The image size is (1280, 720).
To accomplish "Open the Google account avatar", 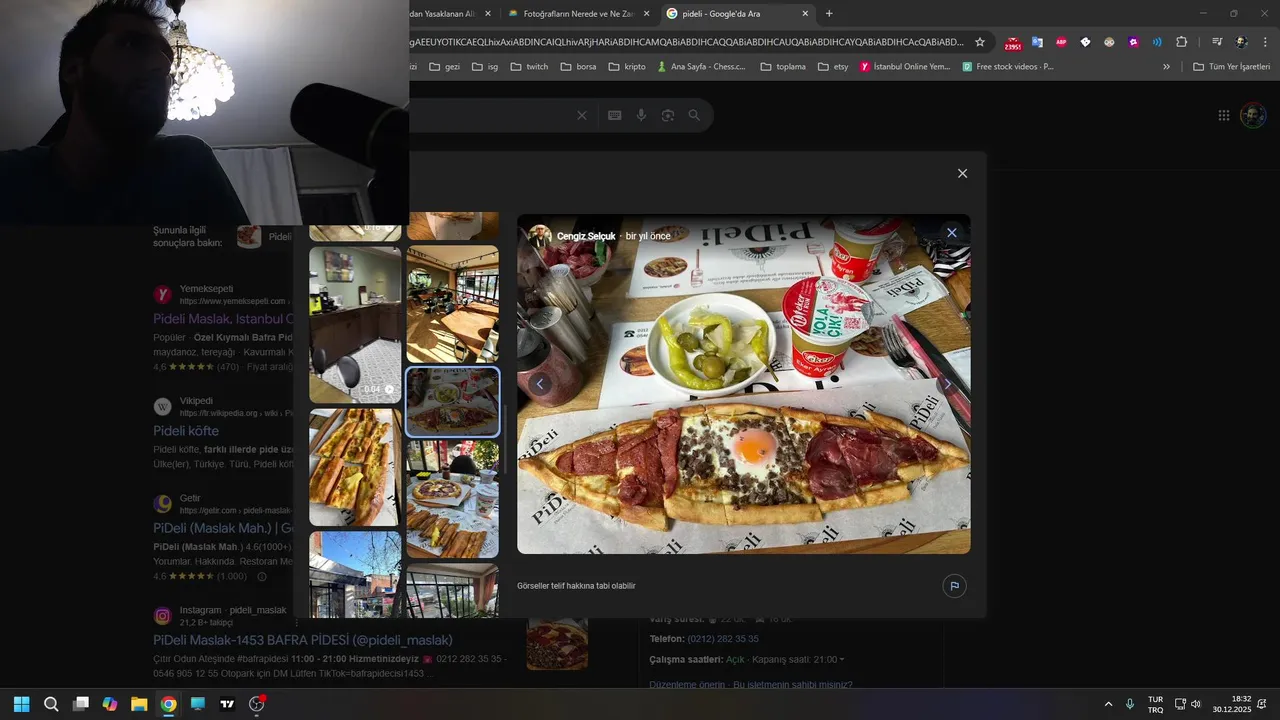I will pyautogui.click(x=1253, y=115).
